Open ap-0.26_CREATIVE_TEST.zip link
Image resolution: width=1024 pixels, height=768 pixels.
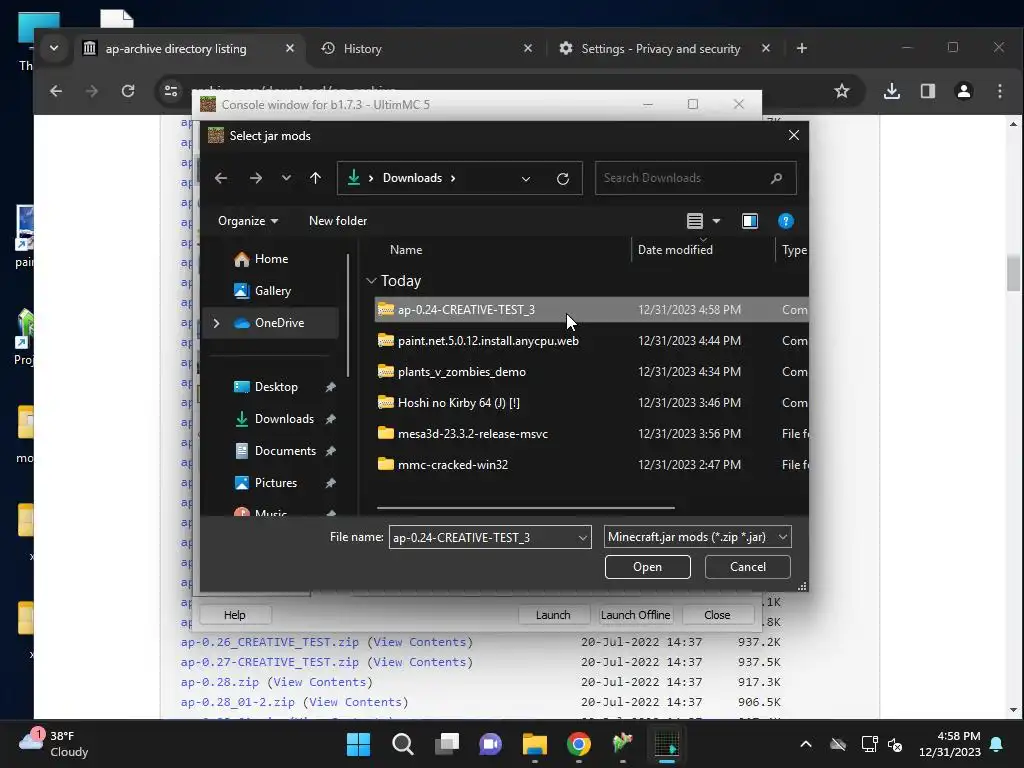(270, 642)
